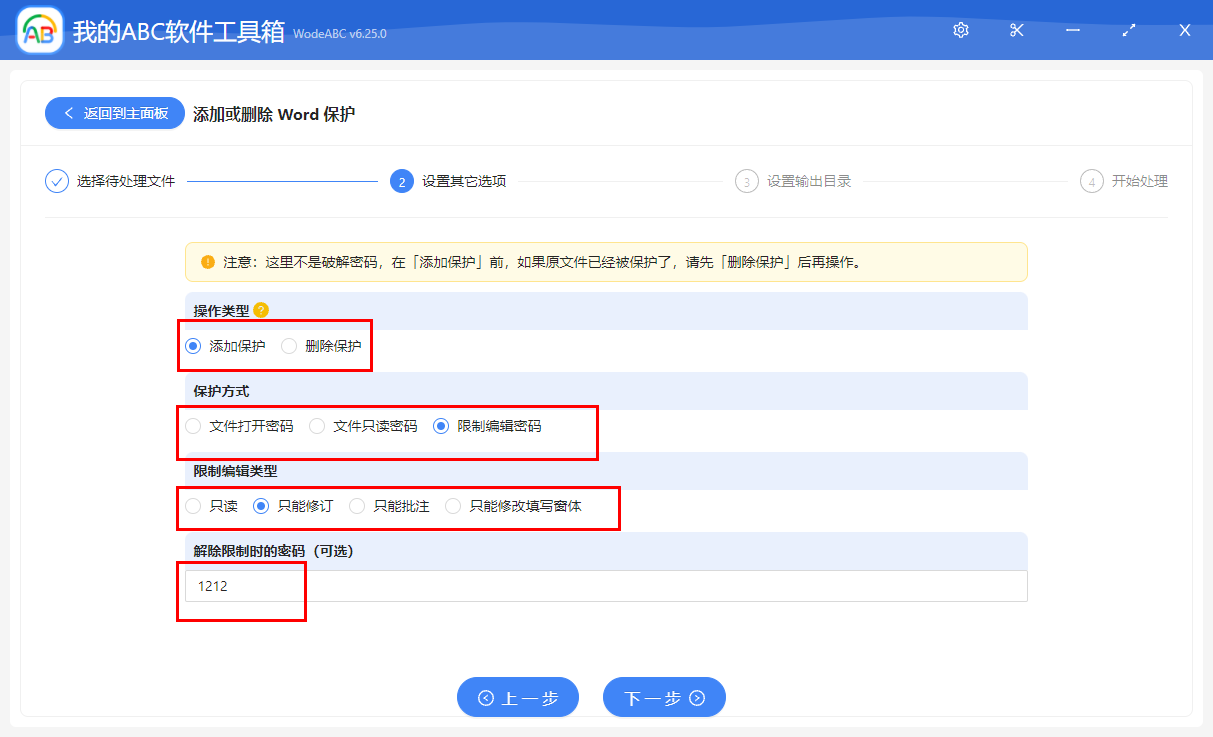Screen dimensions: 1213x737
Task: Click 返回到主面板 to go back
Action: 114,113
